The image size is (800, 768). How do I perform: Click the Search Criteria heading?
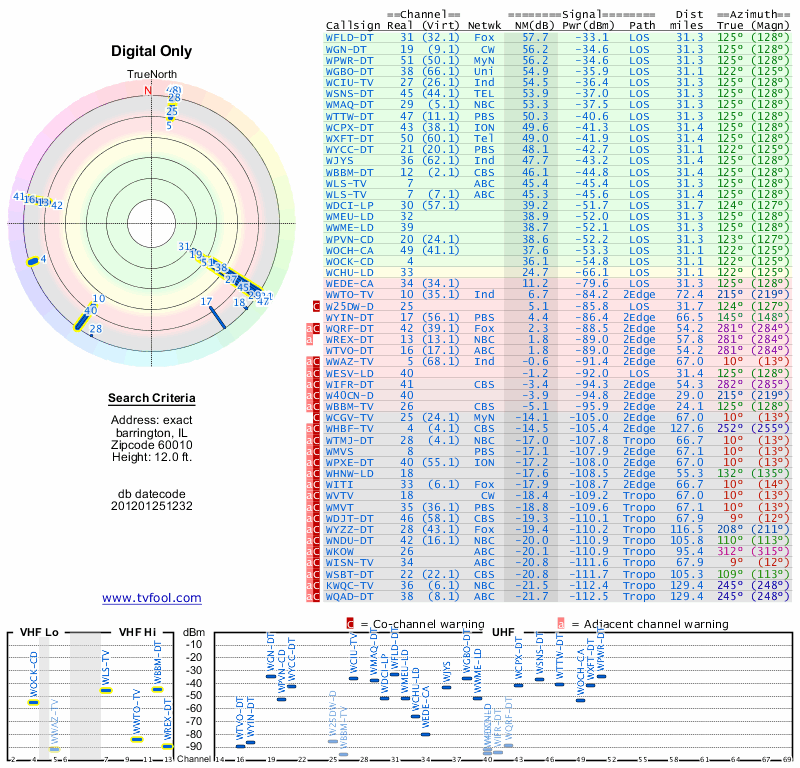[152, 399]
